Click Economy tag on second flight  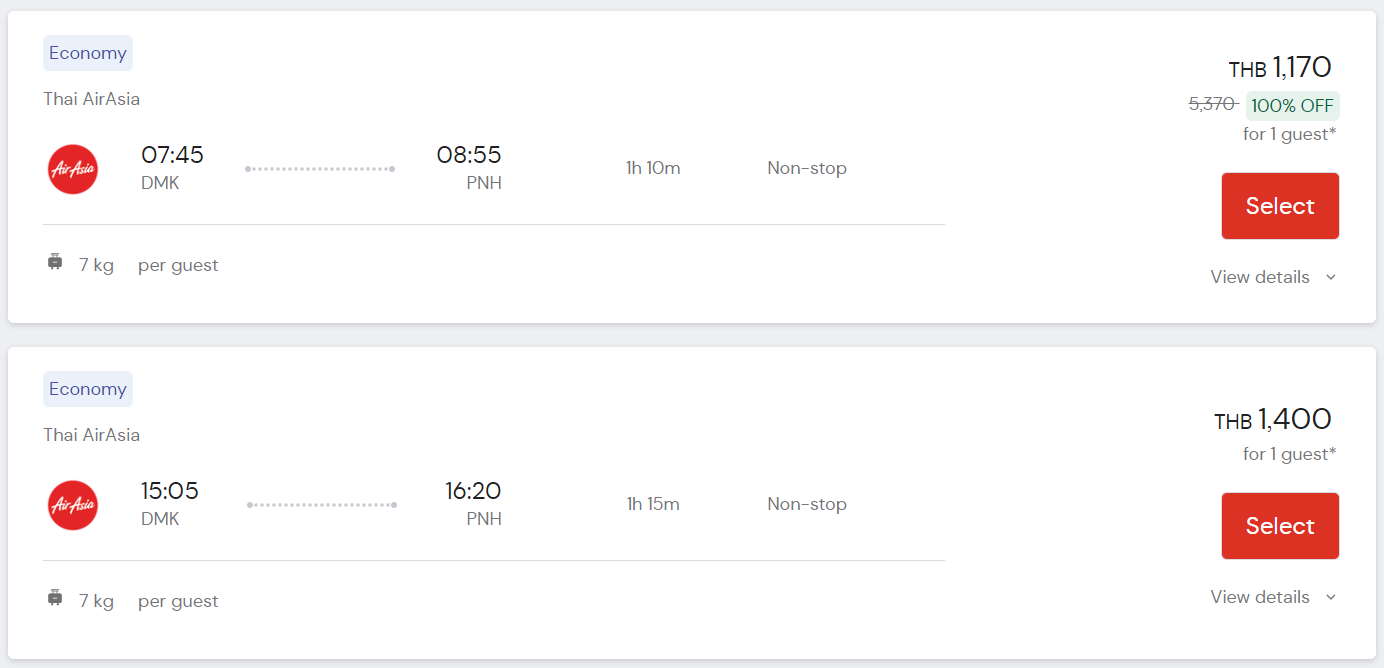click(x=88, y=389)
